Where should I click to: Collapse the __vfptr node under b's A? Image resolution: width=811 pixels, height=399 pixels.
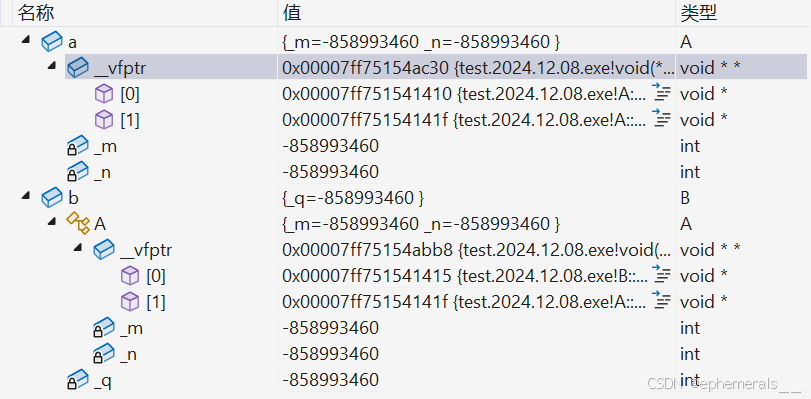(77, 247)
